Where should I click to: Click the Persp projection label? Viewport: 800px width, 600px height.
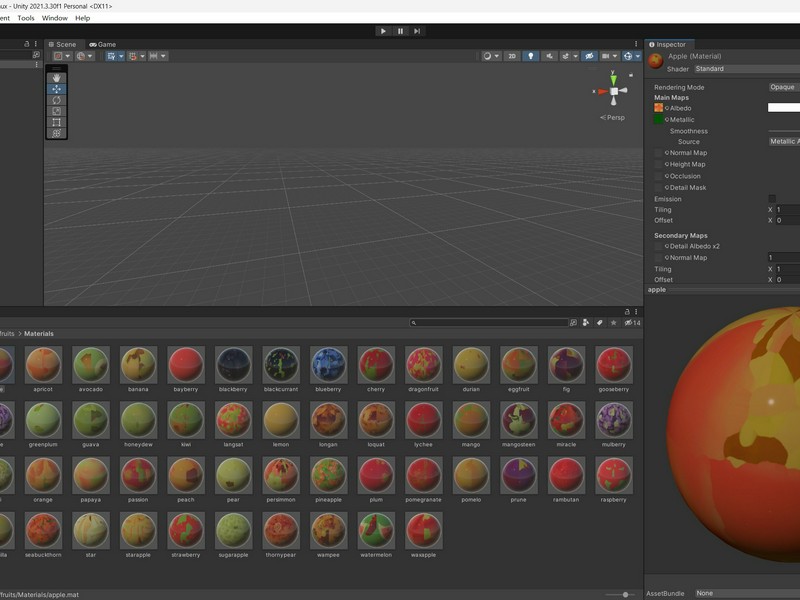click(612, 117)
